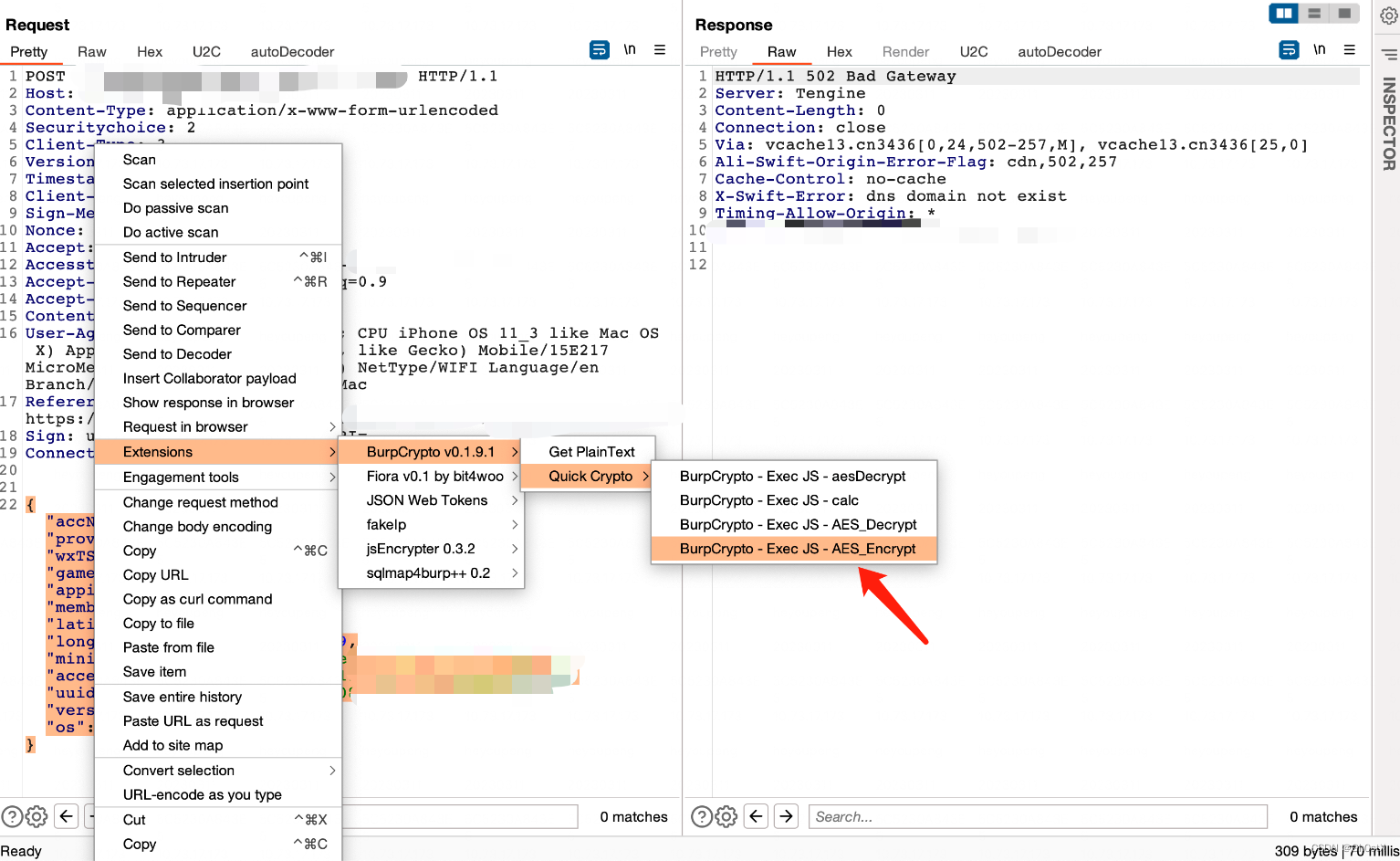The height and width of the screenshot is (861, 1400).
Task: Switch Request view to U2C tab
Action: [206, 52]
